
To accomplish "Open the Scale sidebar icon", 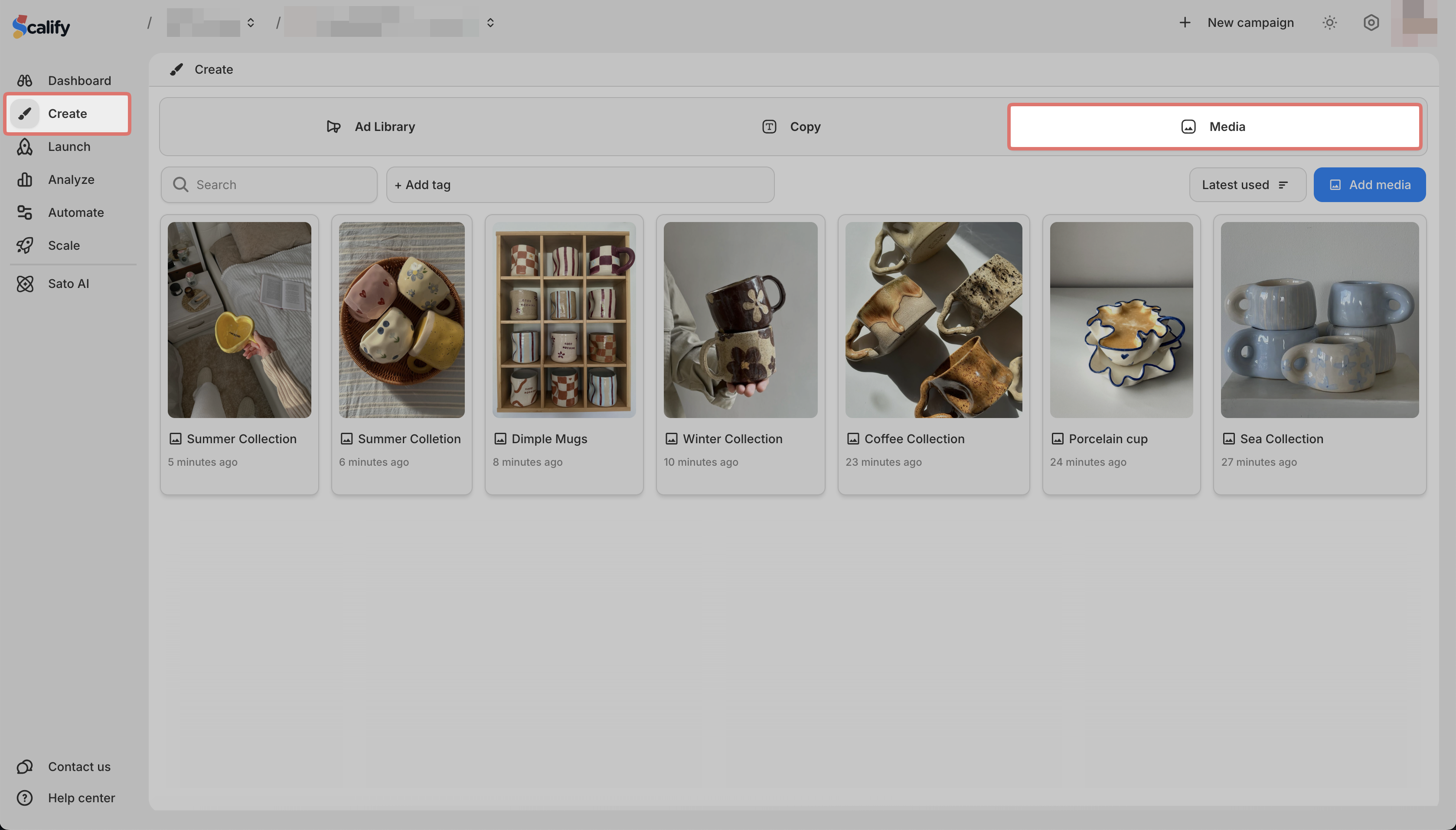I will pos(25,246).
